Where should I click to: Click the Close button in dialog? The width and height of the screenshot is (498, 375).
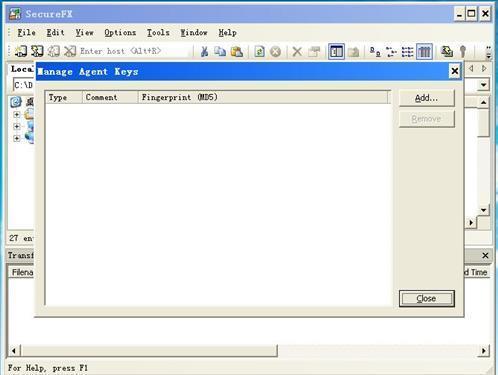pos(426,298)
